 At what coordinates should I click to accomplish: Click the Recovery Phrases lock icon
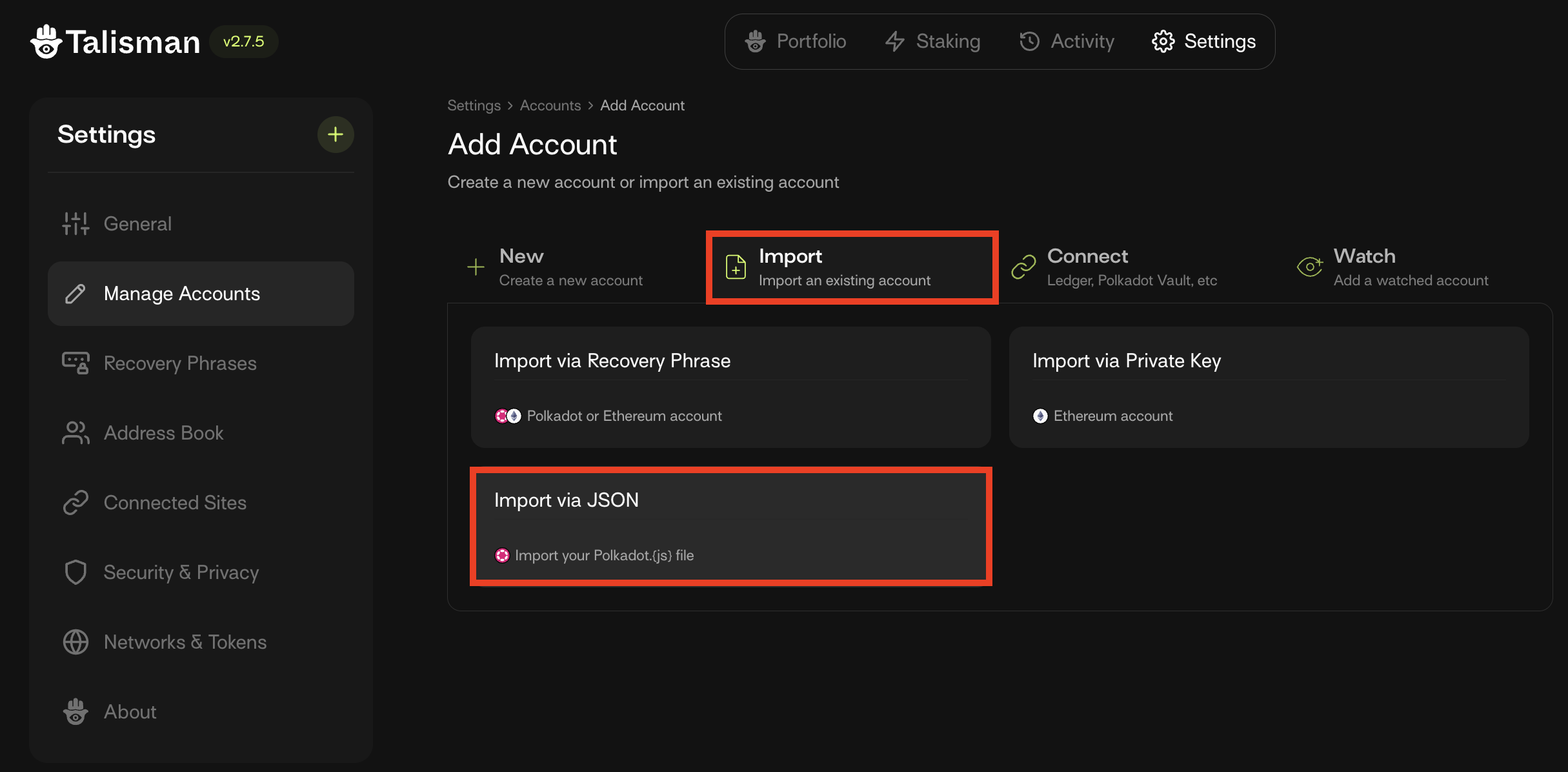[75, 363]
